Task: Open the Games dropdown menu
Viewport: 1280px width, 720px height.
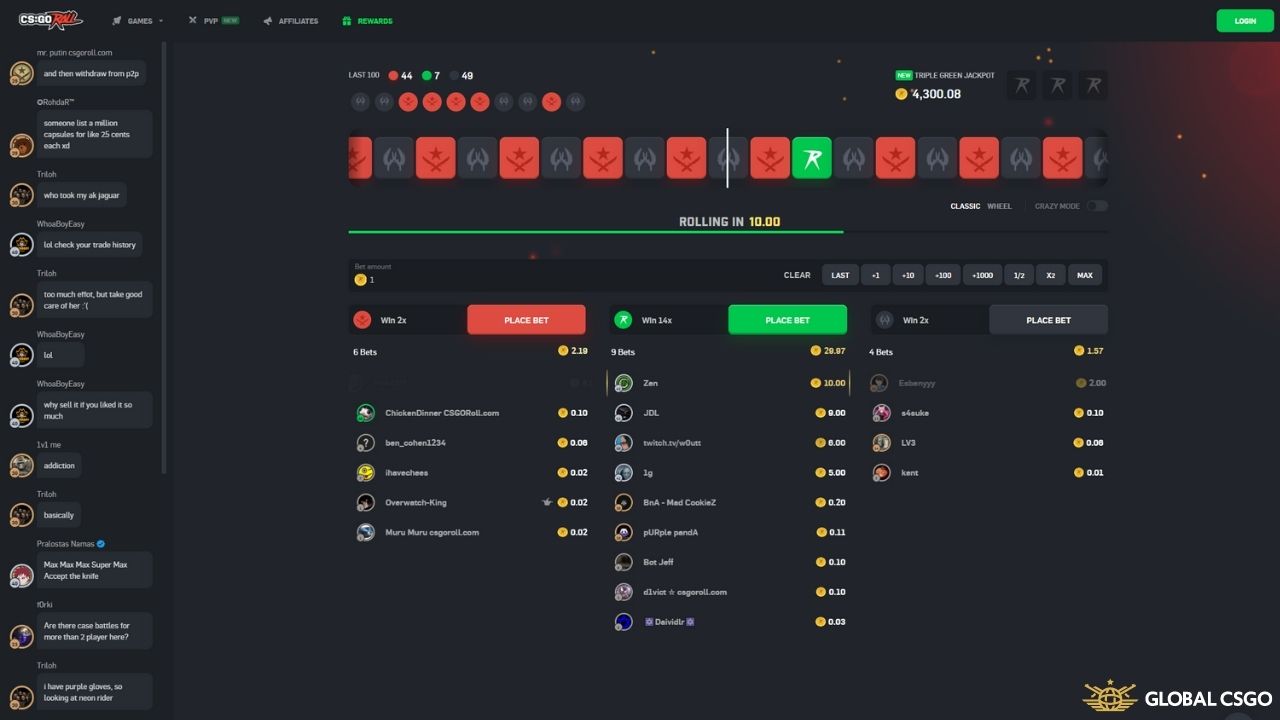Action: 138,21
